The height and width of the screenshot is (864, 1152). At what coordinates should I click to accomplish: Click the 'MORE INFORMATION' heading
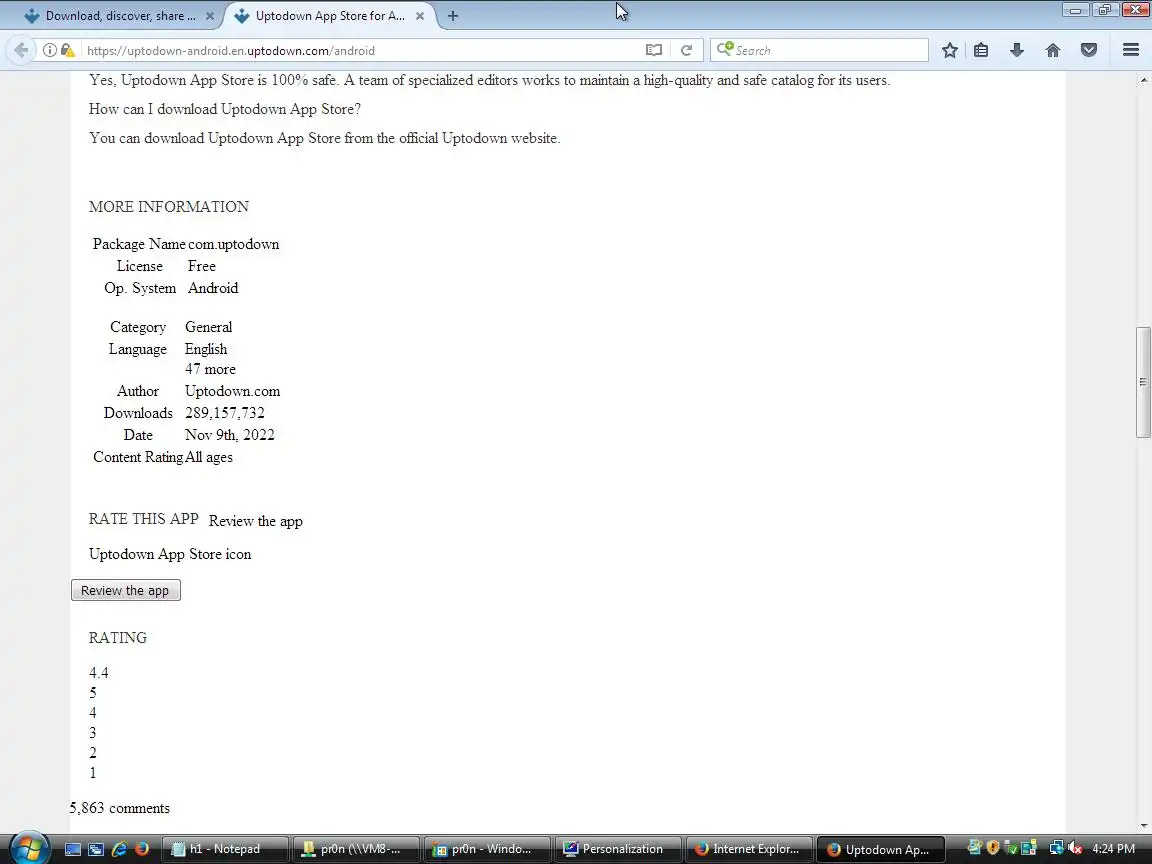(169, 206)
